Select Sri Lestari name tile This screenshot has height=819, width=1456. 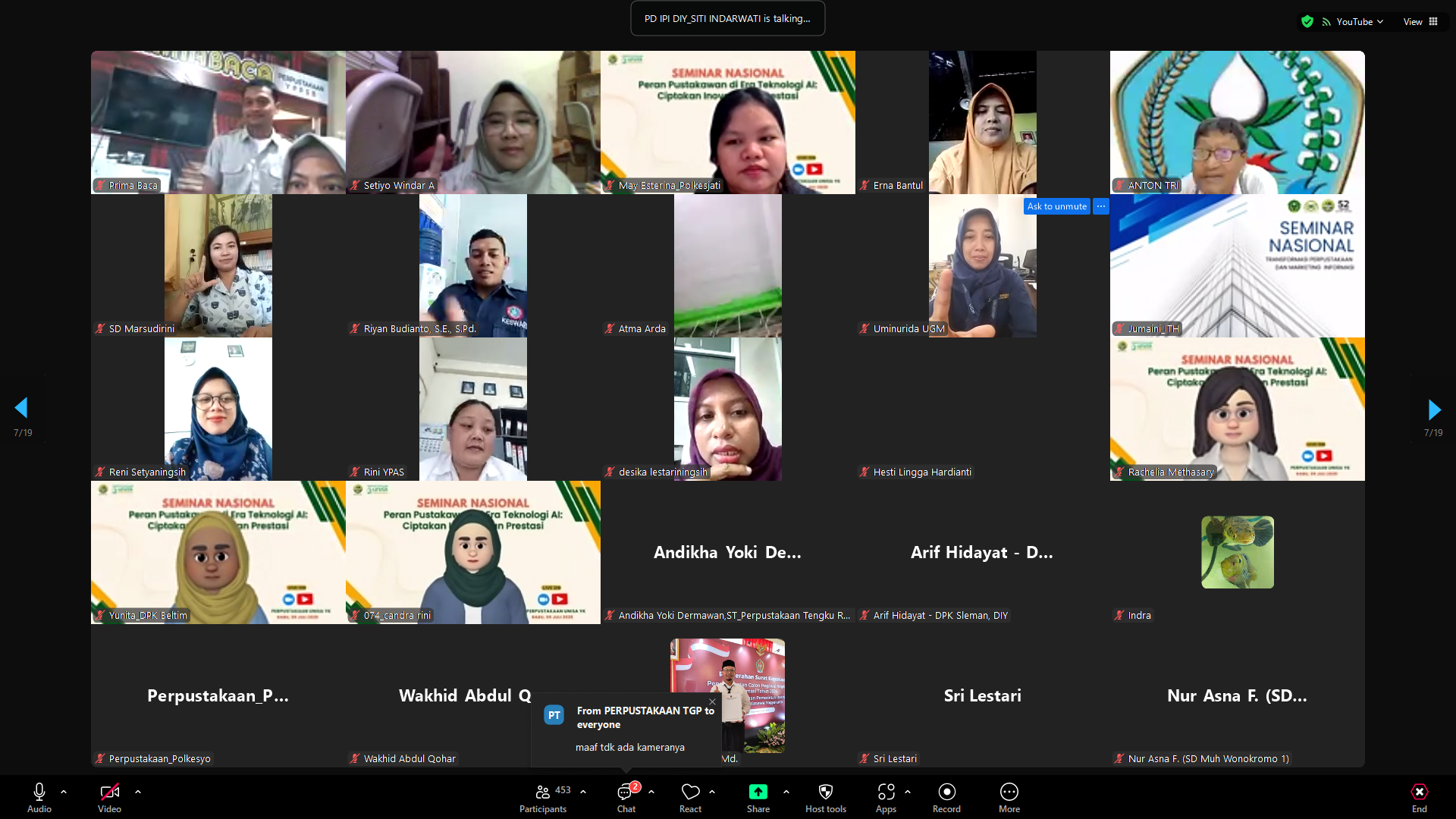tap(983, 695)
